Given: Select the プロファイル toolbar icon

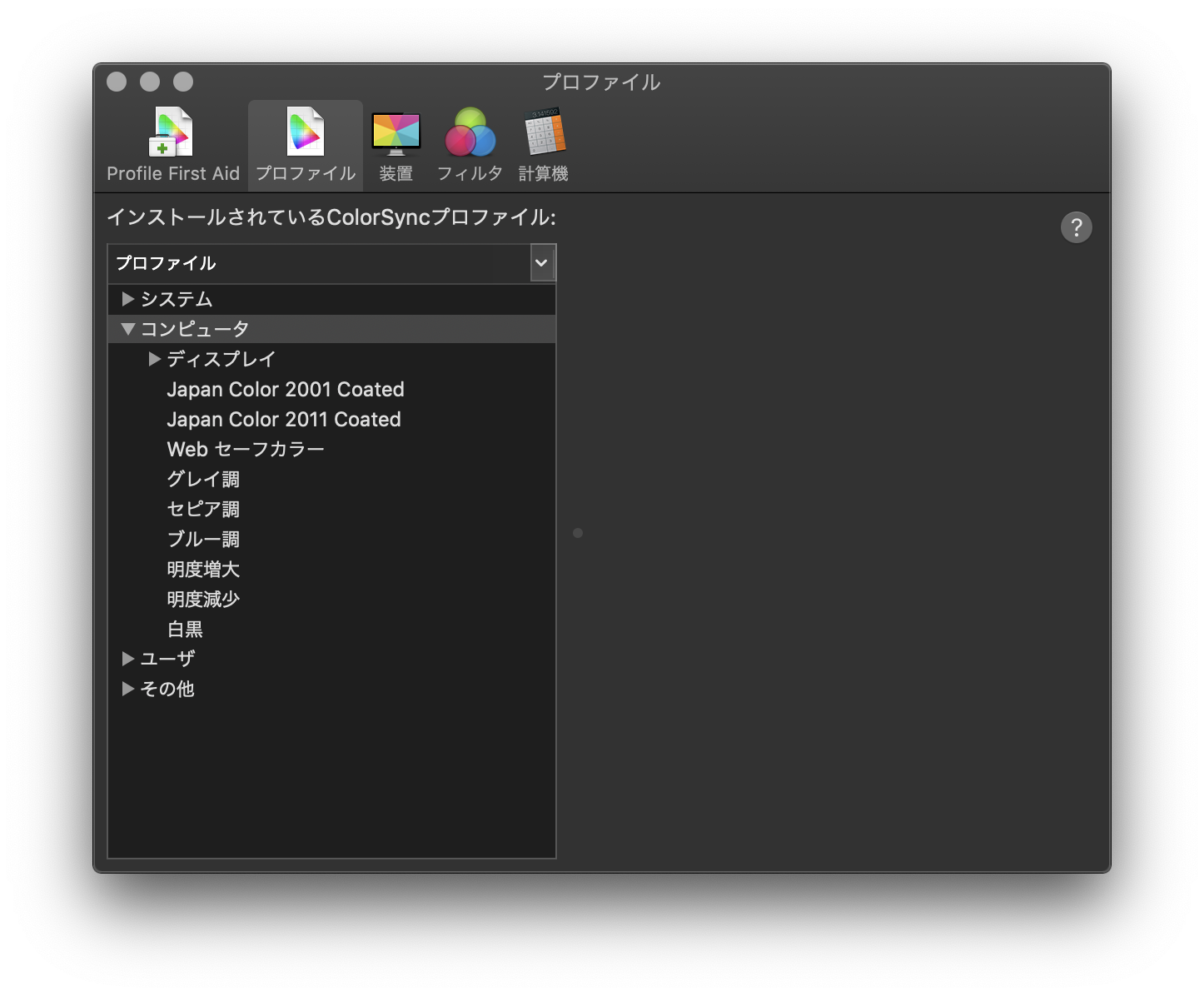Looking at the screenshot, I should [x=306, y=144].
